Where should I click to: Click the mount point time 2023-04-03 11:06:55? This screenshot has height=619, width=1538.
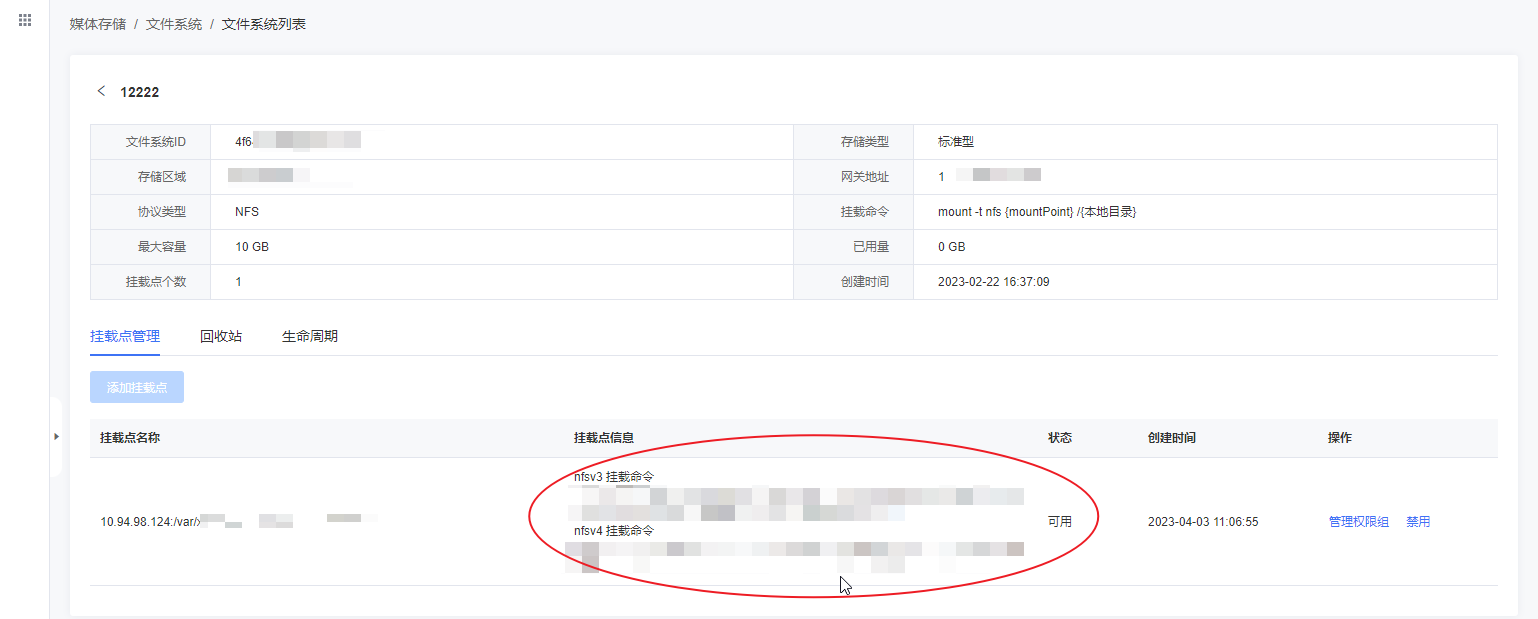click(x=1203, y=522)
